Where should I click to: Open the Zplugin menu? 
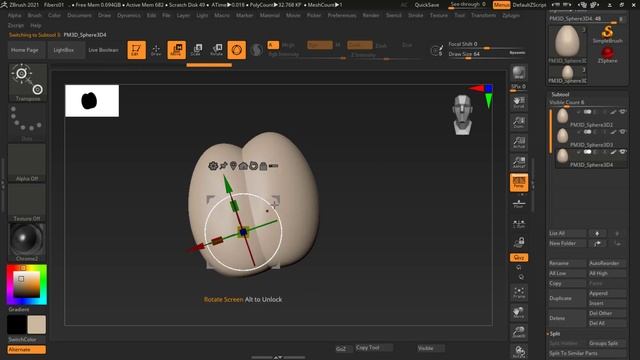click(x=511, y=15)
